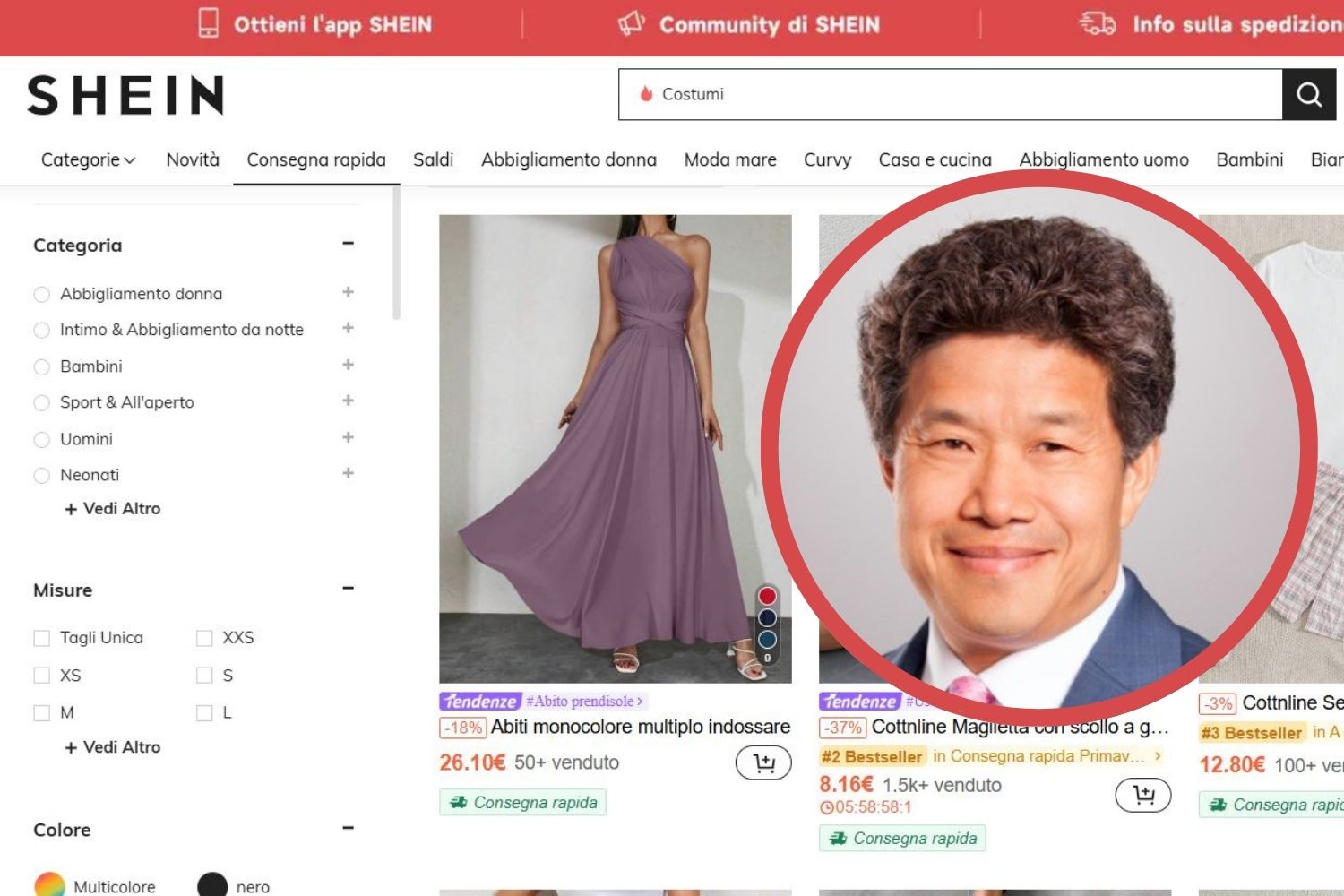Click the SHEIN logo
1344x896 pixels.
point(125,95)
